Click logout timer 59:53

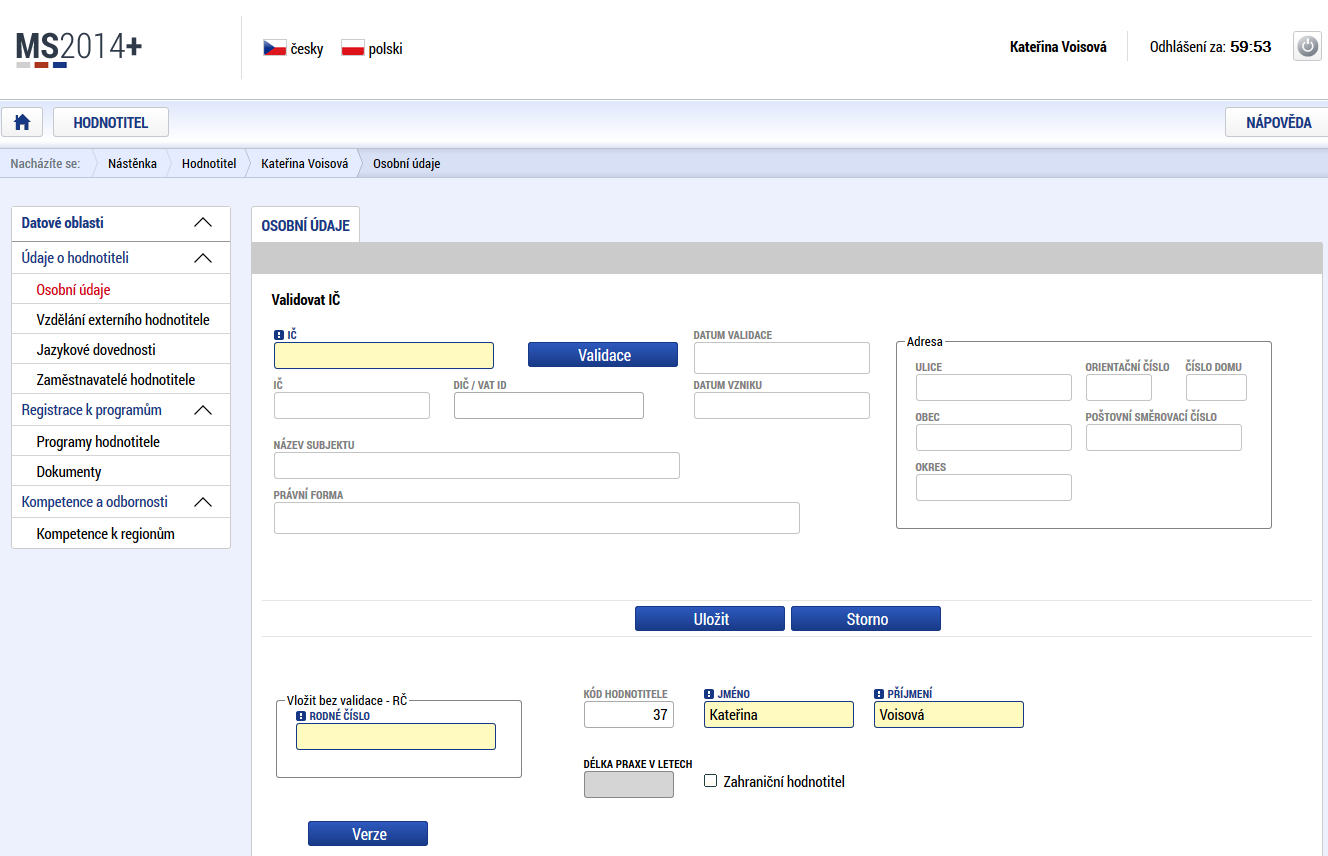coord(1250,47)
